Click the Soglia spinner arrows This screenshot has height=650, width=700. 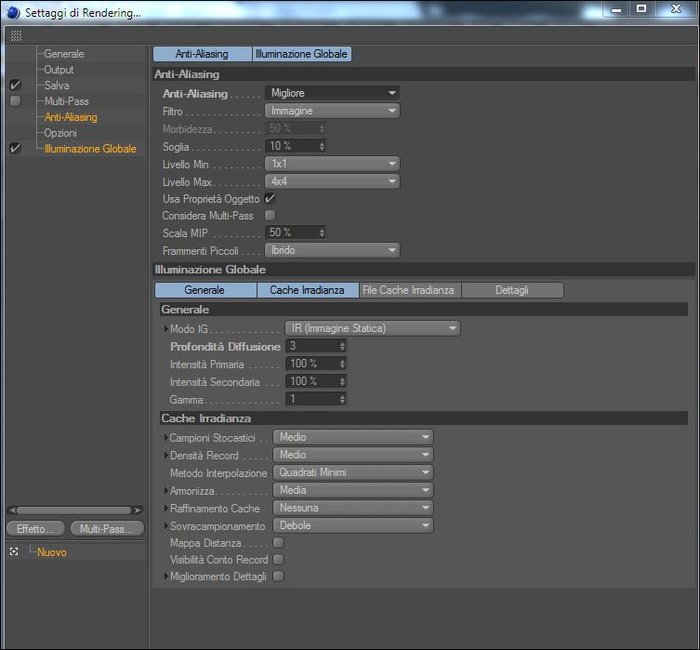[322, 146]
